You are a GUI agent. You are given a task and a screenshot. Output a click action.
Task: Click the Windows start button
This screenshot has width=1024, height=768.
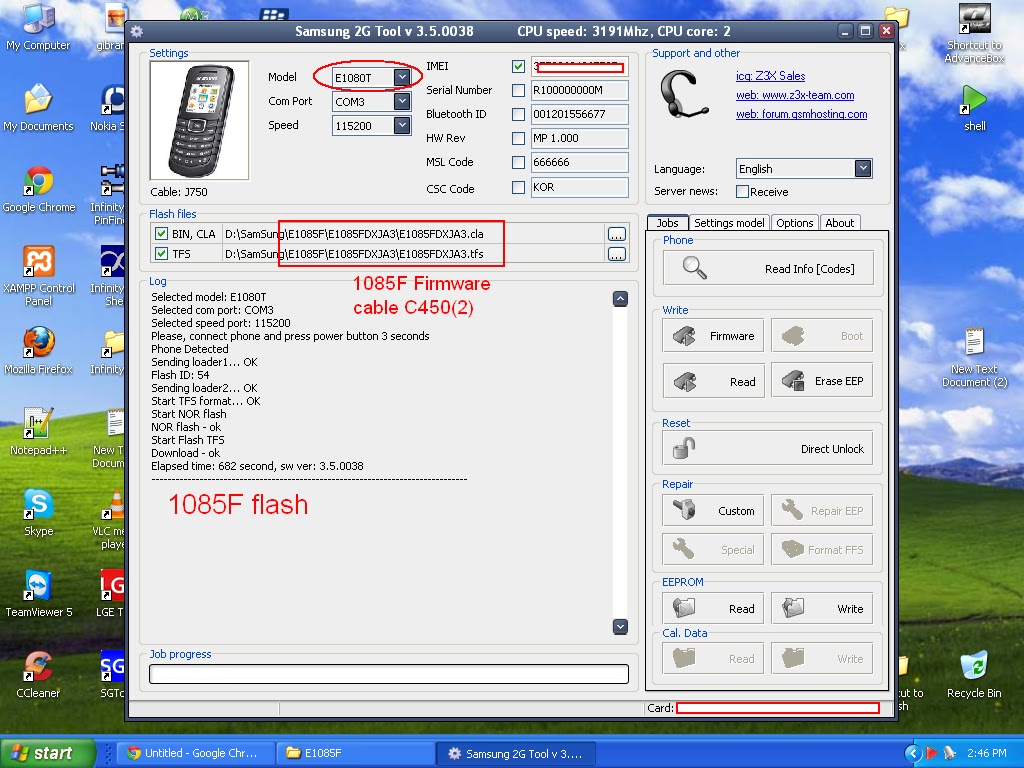pos(47,753)
